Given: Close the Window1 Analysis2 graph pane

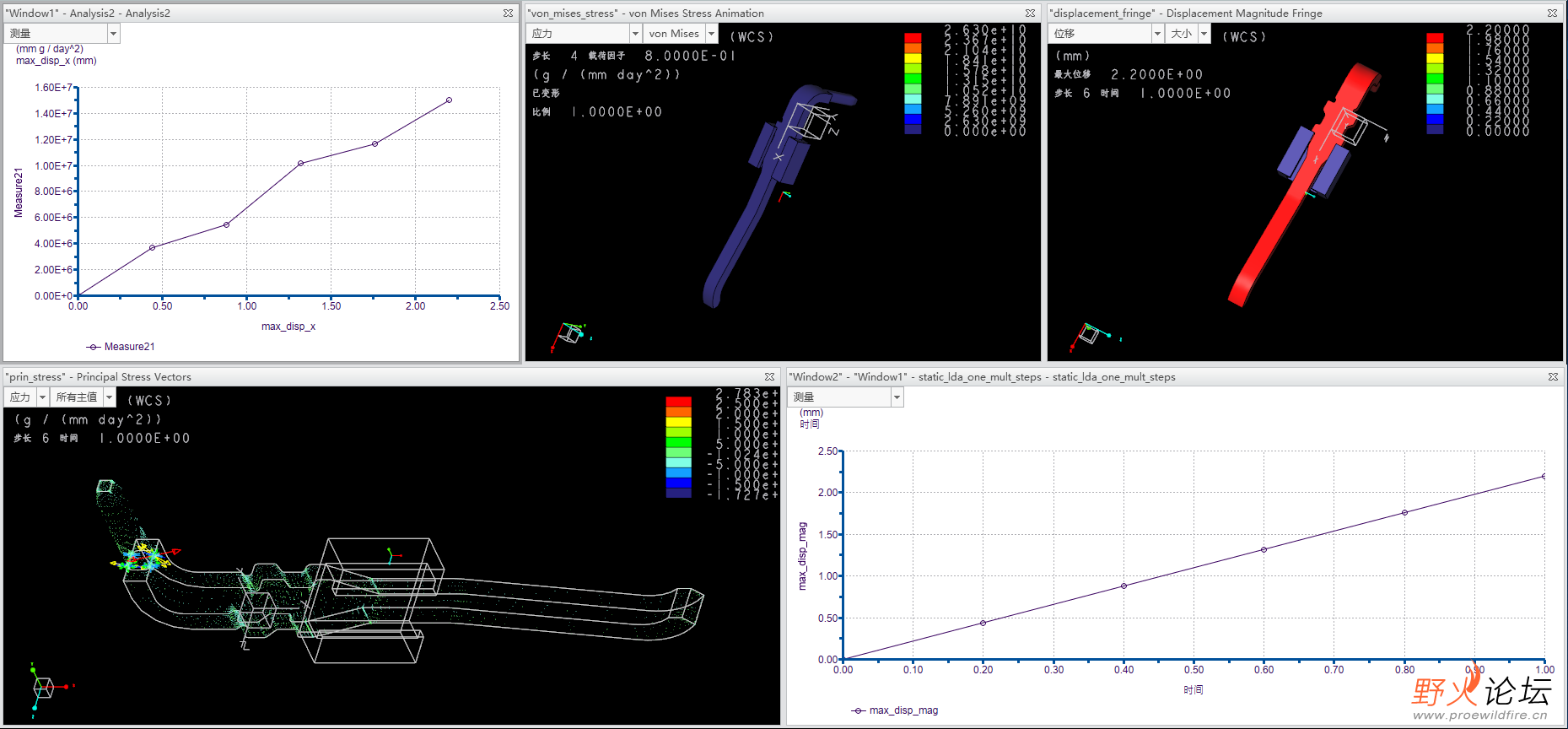Looking at the screenshot, I should coord(508,13).
